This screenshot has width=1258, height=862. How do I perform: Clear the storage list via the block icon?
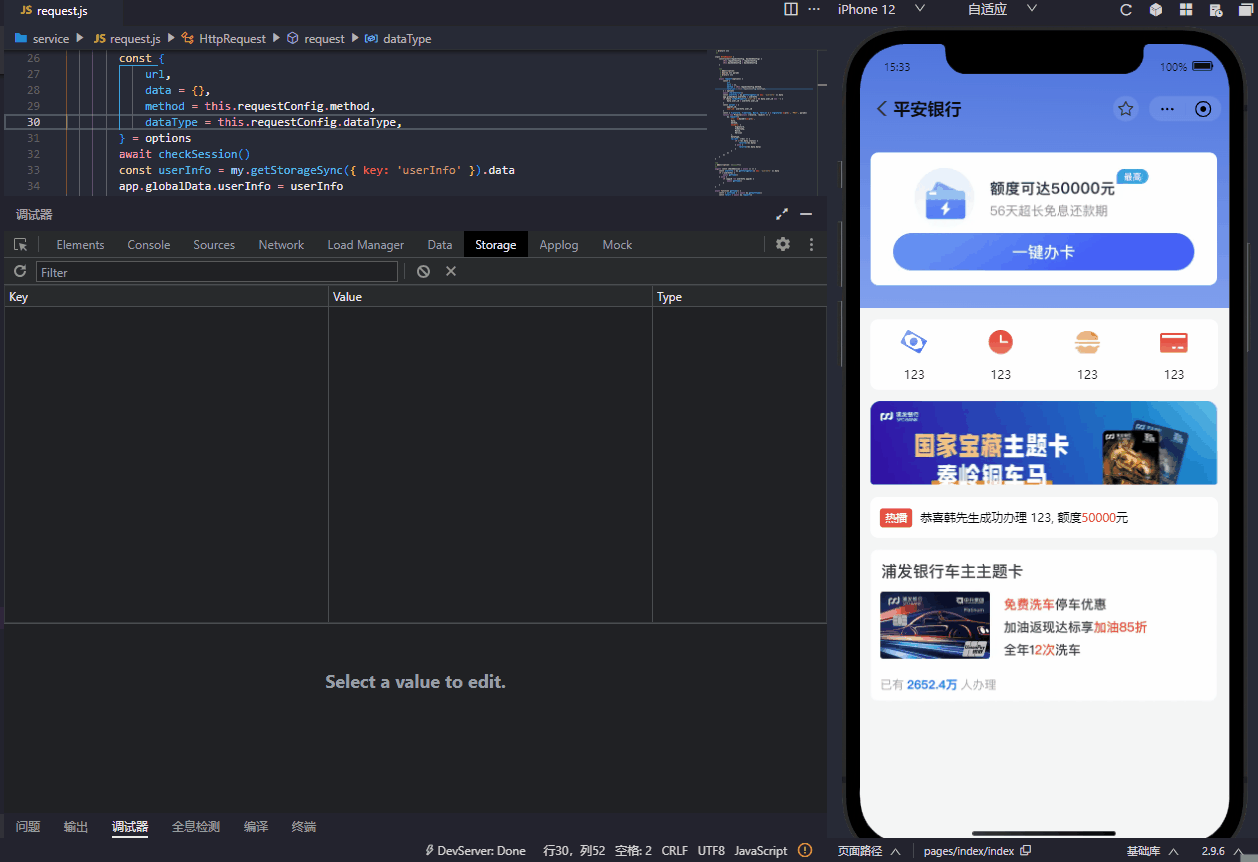click(x=423, y=271)
